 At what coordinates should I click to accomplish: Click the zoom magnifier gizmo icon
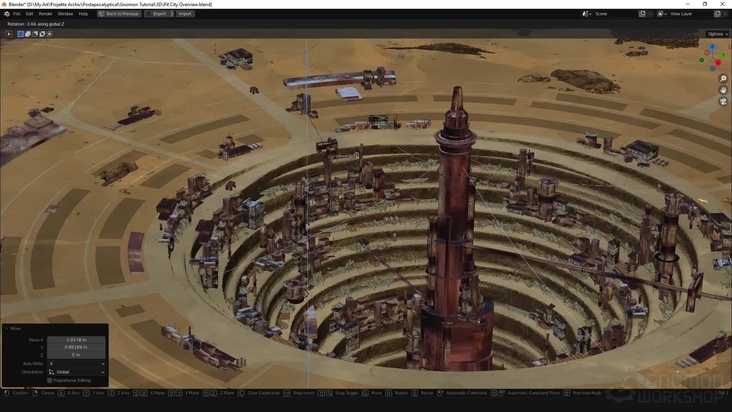723,78
